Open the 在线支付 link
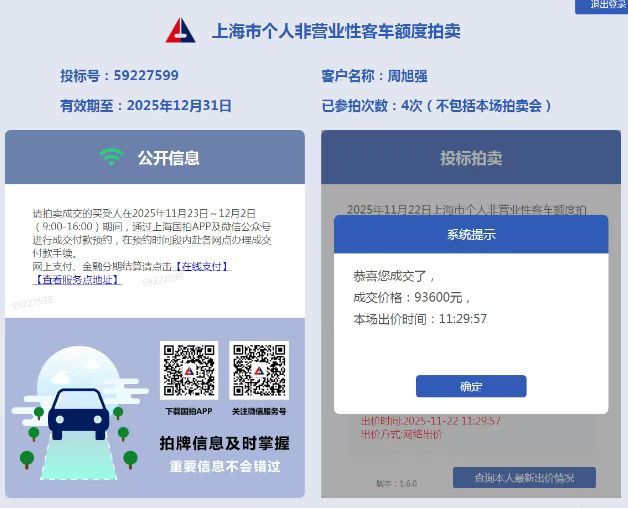Image resolution: width=628 pixels, height=508 pixels. [x=202, y=266]
